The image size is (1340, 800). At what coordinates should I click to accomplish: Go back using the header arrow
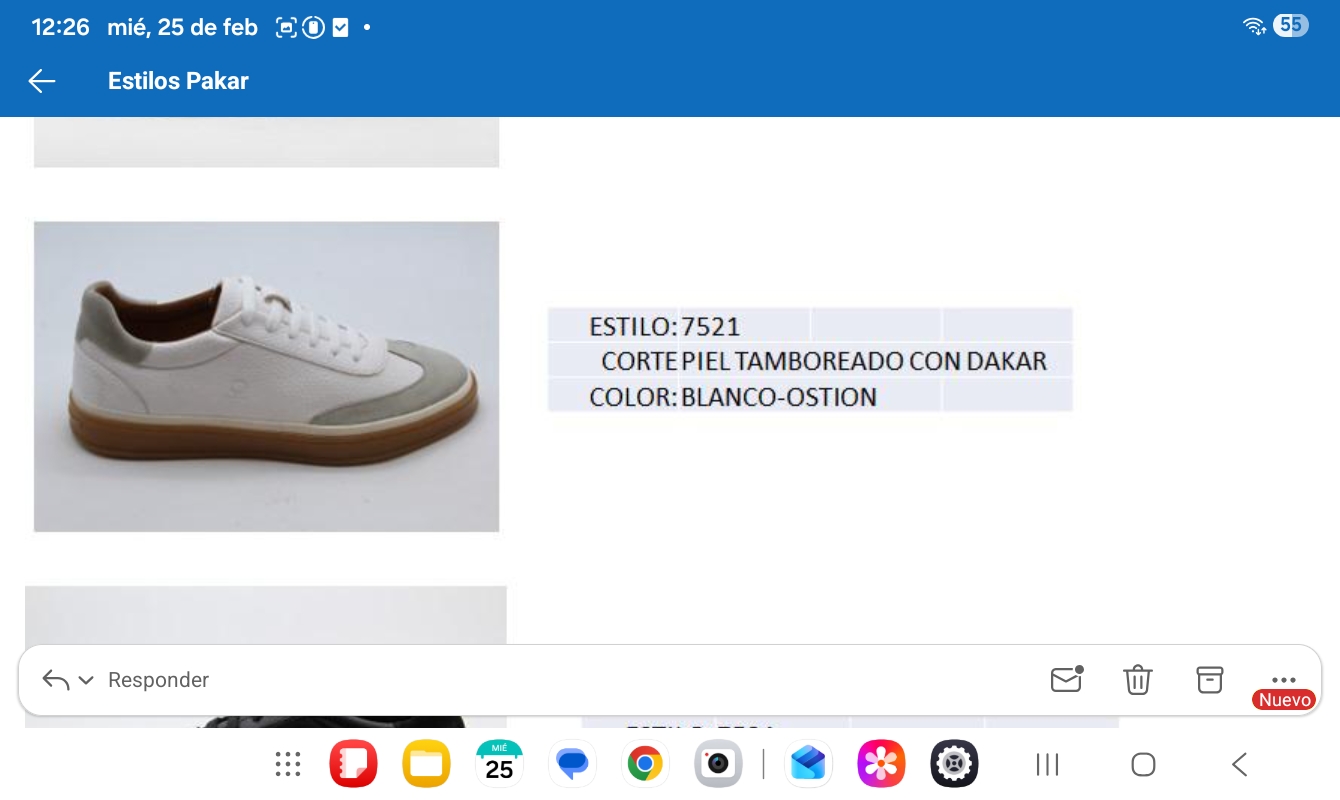click(42, 81)
